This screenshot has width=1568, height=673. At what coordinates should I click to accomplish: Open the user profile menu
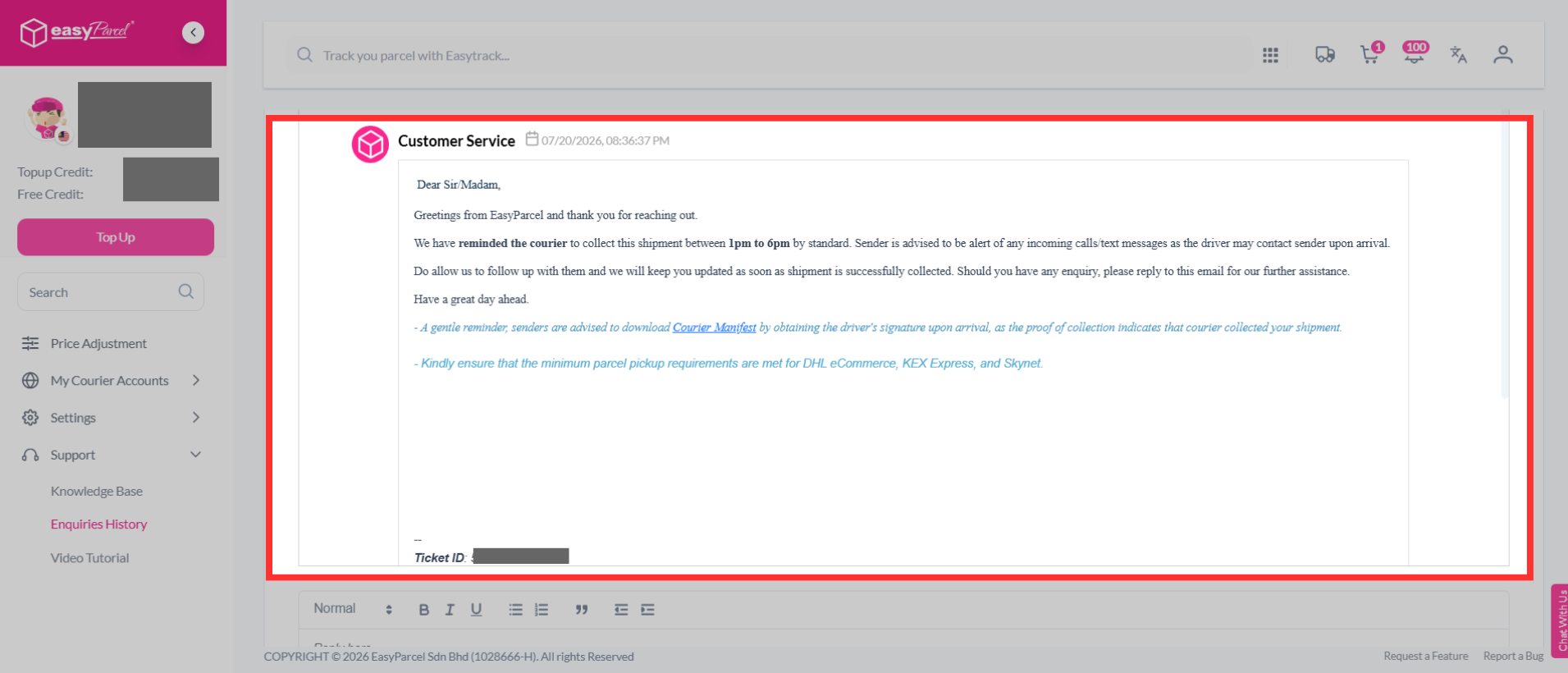click(x=1502, y=55)
